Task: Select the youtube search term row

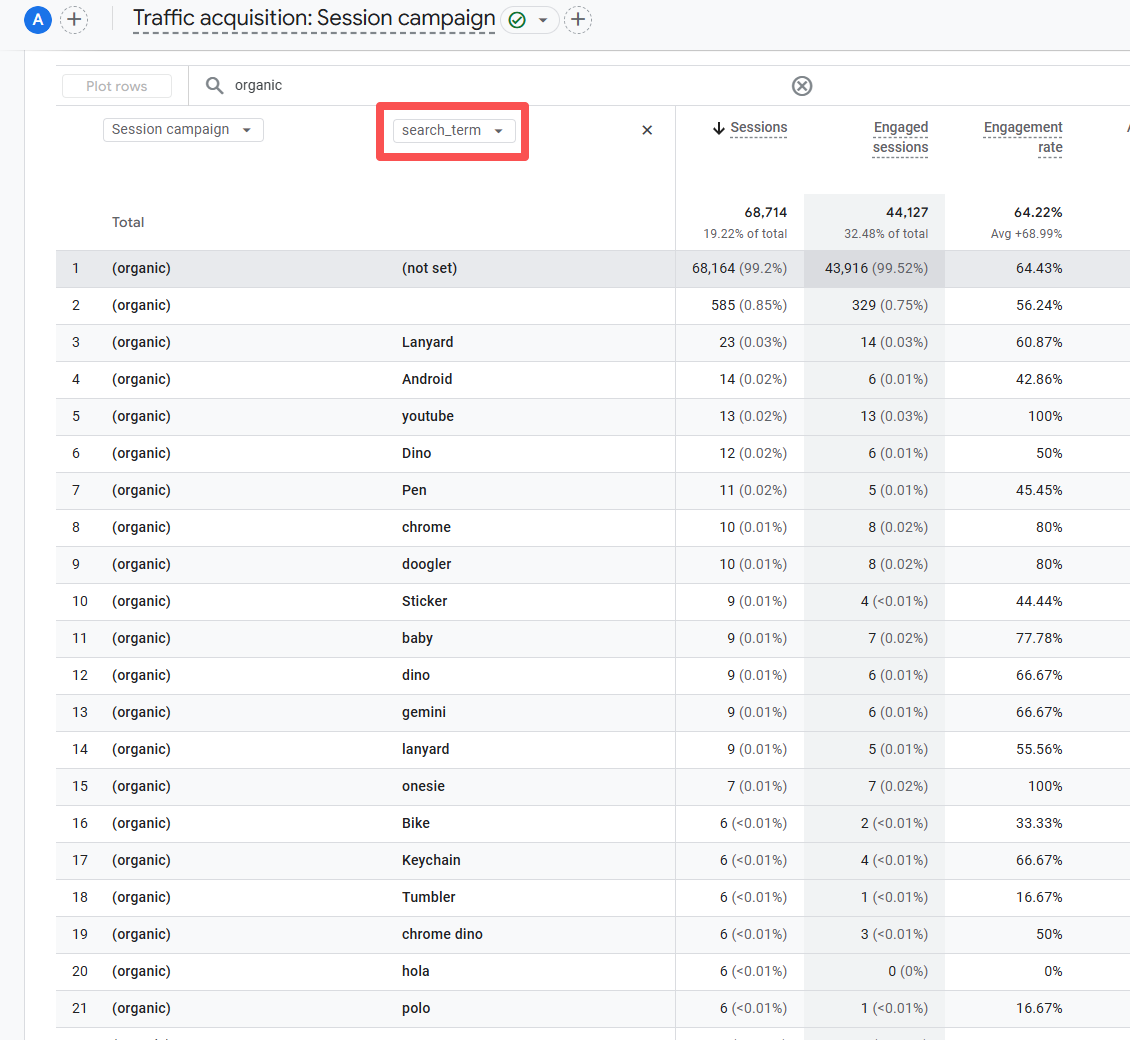Action: click(x=427, y=416)
